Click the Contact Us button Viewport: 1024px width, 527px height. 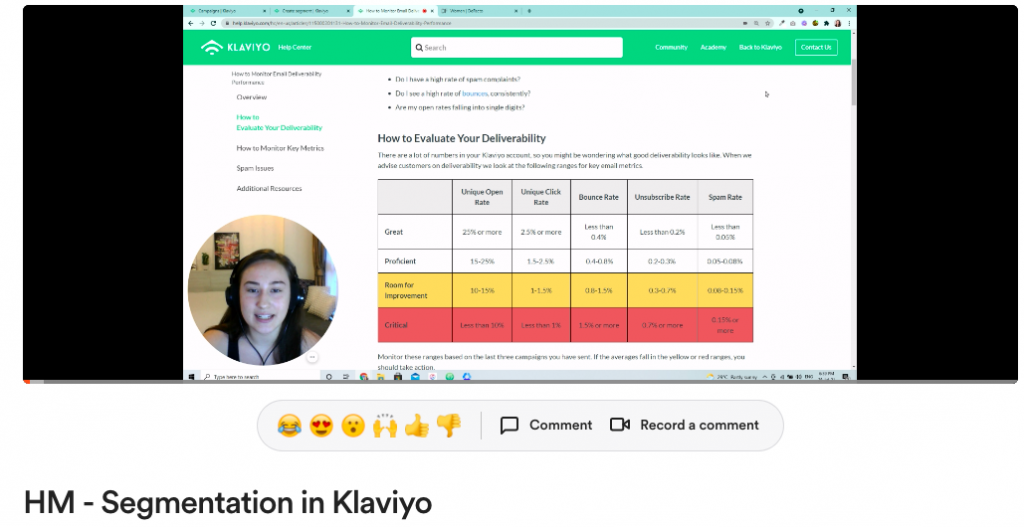[x=816, y=47]
